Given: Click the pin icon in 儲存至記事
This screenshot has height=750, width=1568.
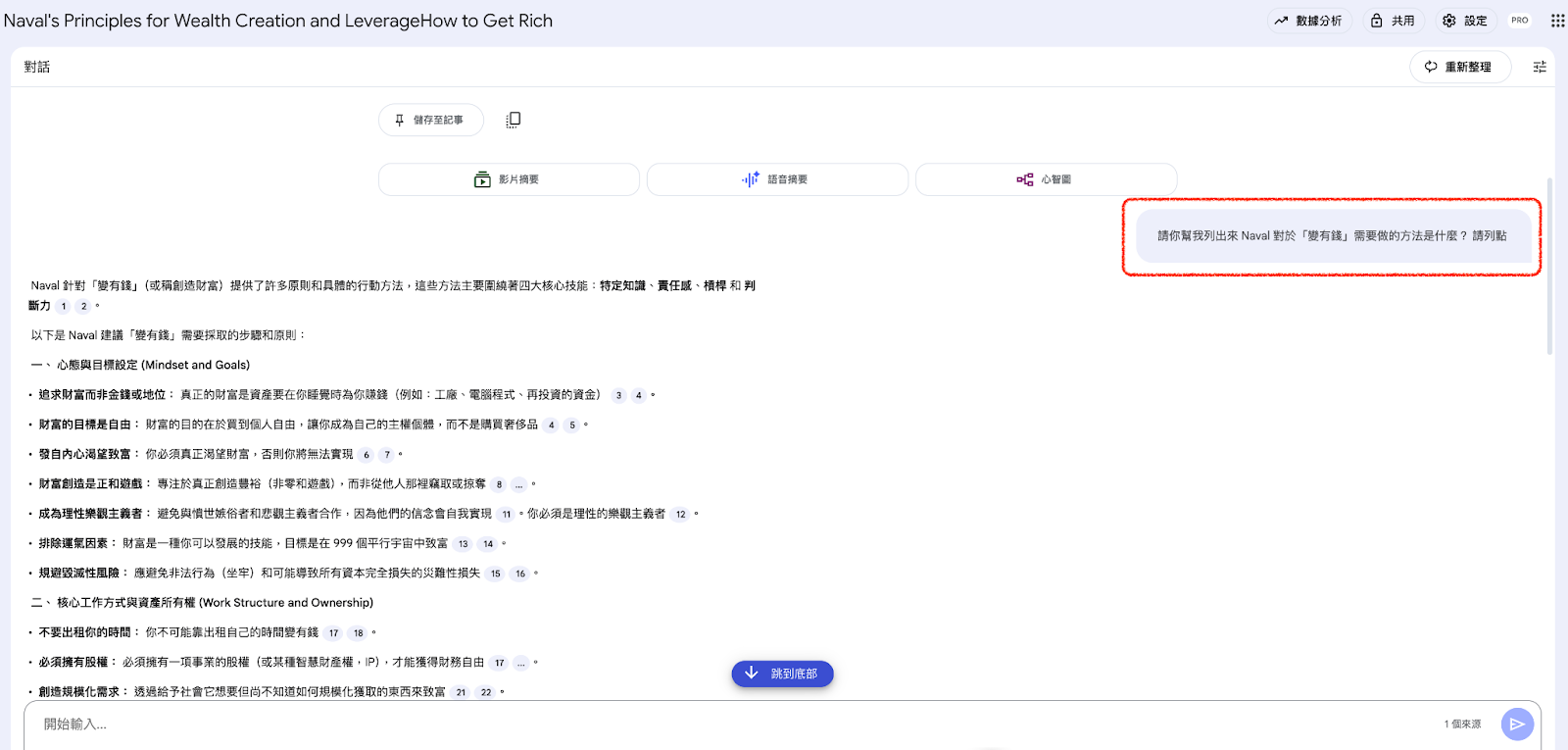Looking at the screenshot, I should (400, 120).
